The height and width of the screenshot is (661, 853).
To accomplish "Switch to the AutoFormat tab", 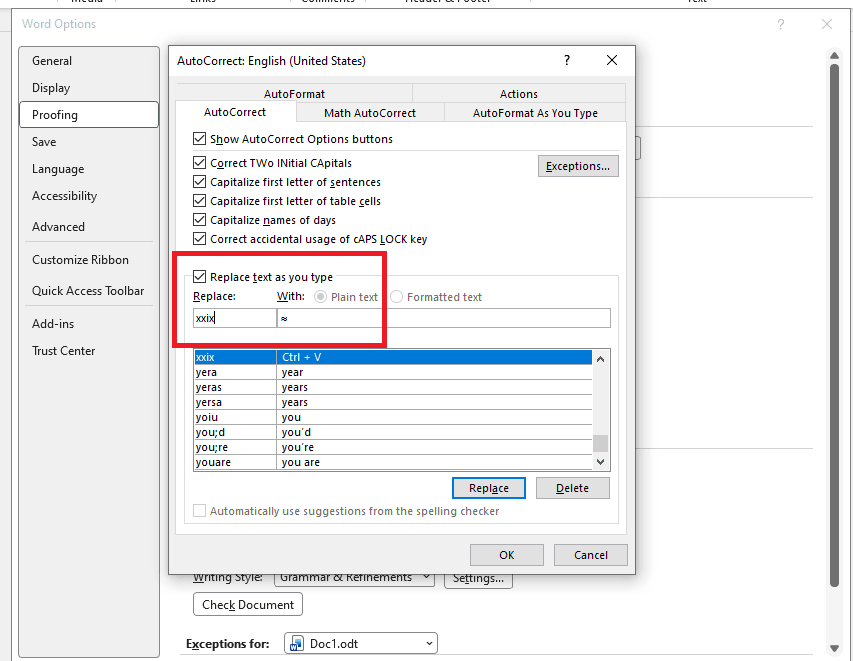I will (x=294, y=94).
